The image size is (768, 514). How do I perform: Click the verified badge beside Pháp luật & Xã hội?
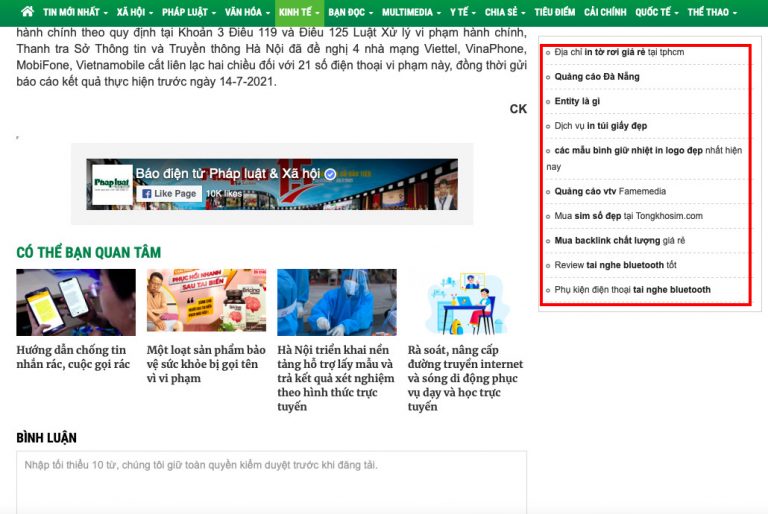[331, 174]
